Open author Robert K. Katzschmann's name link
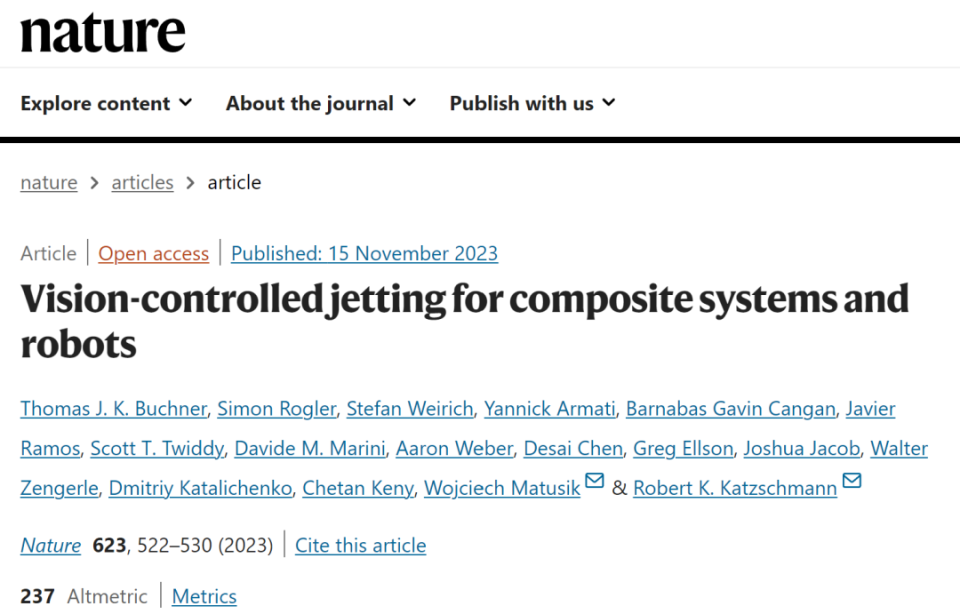This screenshot has height=614, width=960. pos(735,488)
